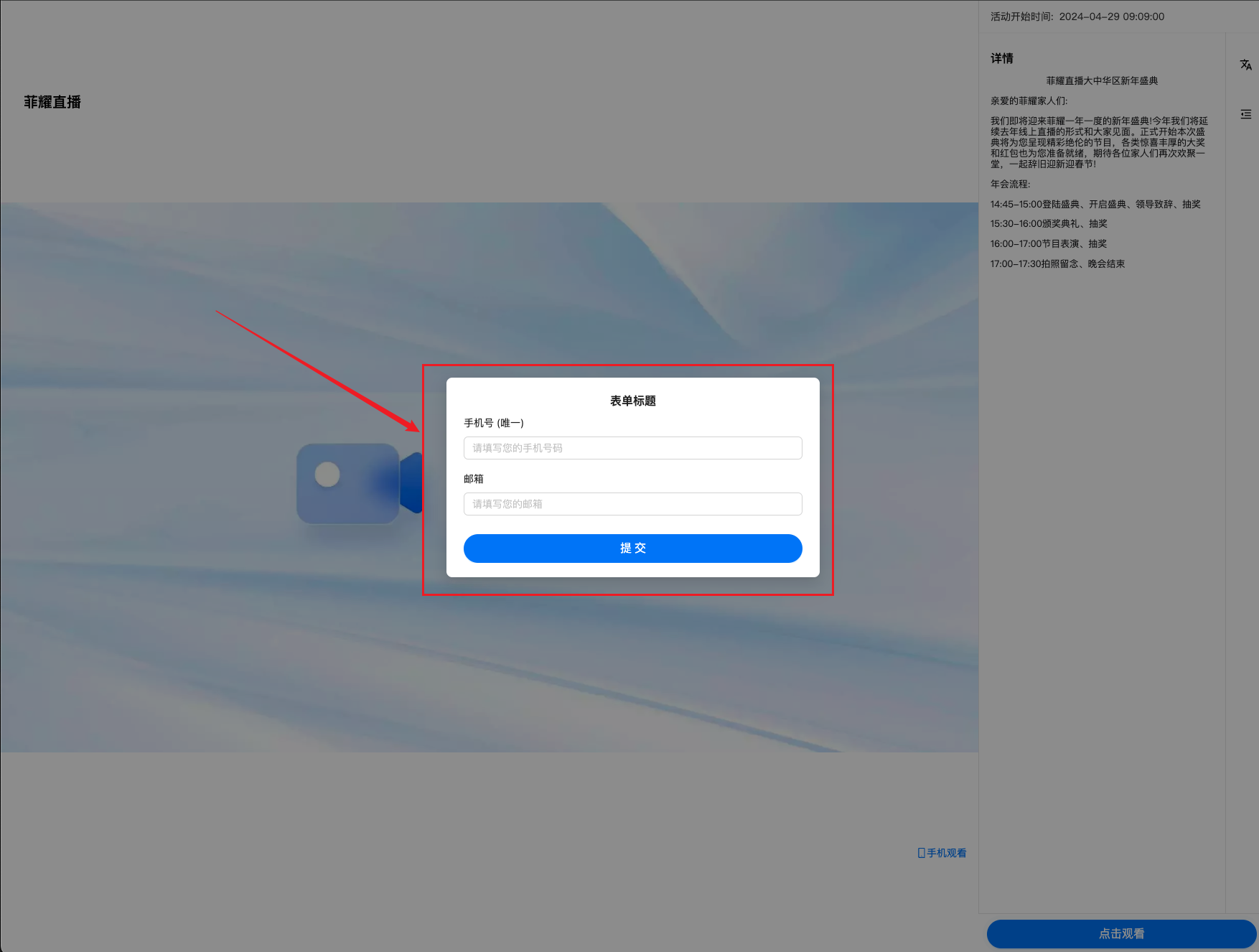The height and width of the screenshot is (952, 1259).
Task: Focus the email address input field
Action: pos(632,504)
